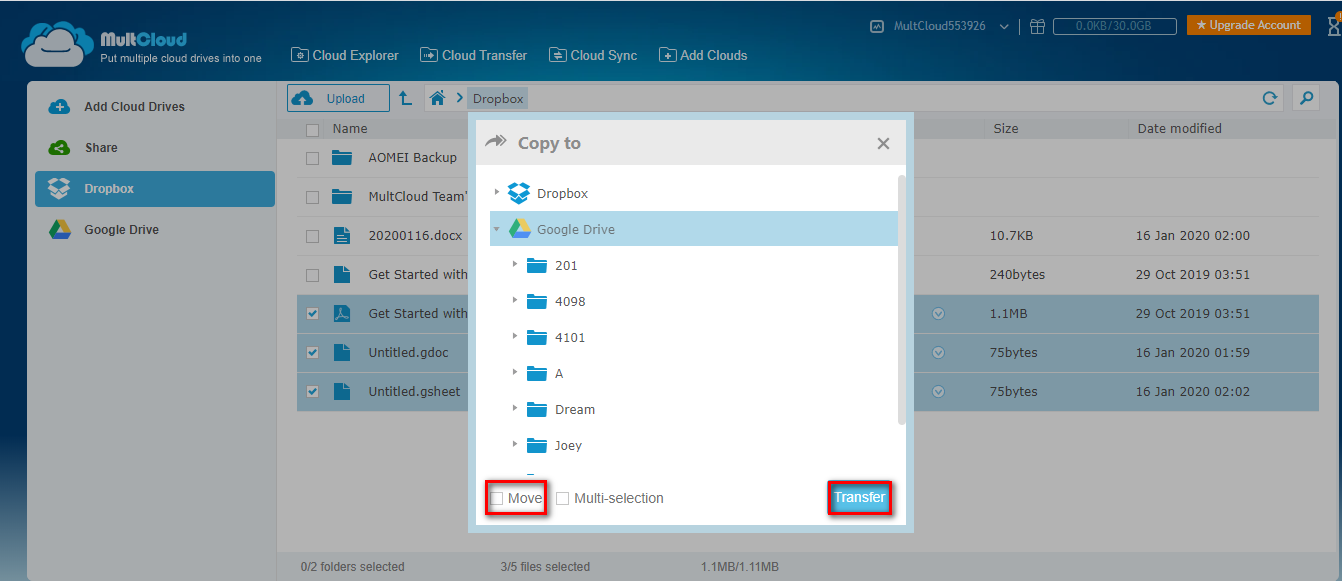Select Joey folder in tree
This screenshot has height=581, width=1342.
pyautogui.click(x=568, y=446)
